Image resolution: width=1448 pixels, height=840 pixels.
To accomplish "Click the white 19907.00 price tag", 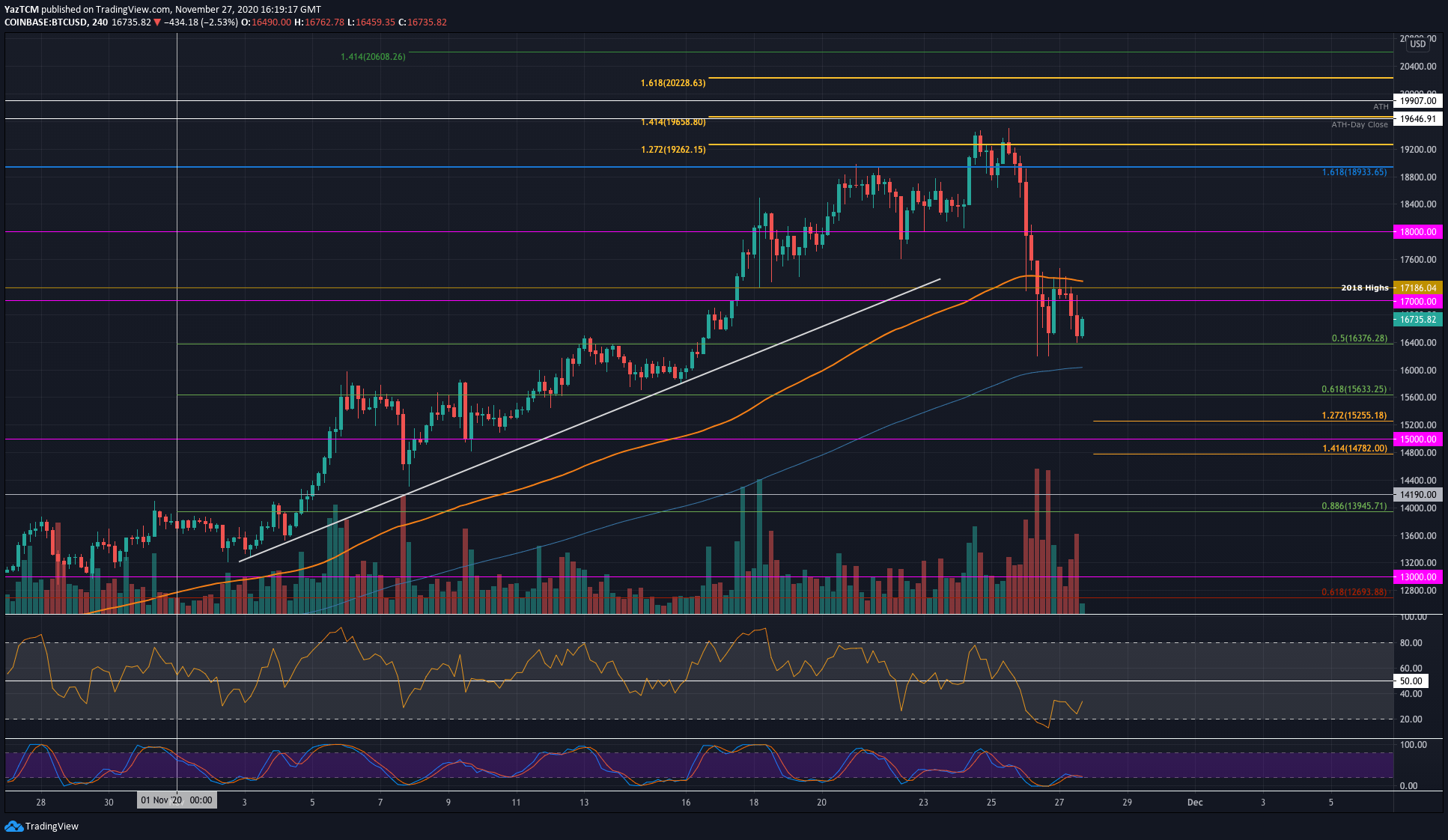I will pyautogui.click(x=1417, y=100).
